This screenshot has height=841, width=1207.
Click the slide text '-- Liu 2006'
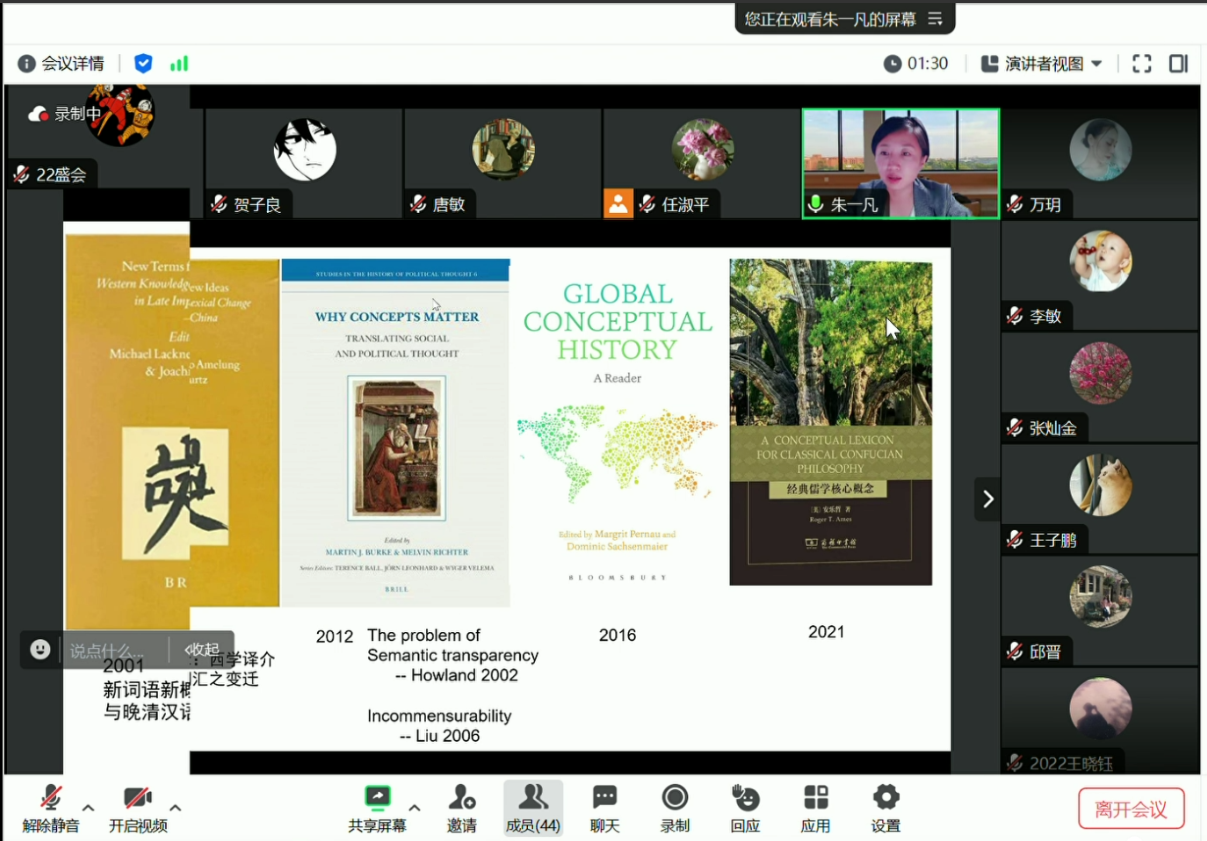[x=439, y=736]
